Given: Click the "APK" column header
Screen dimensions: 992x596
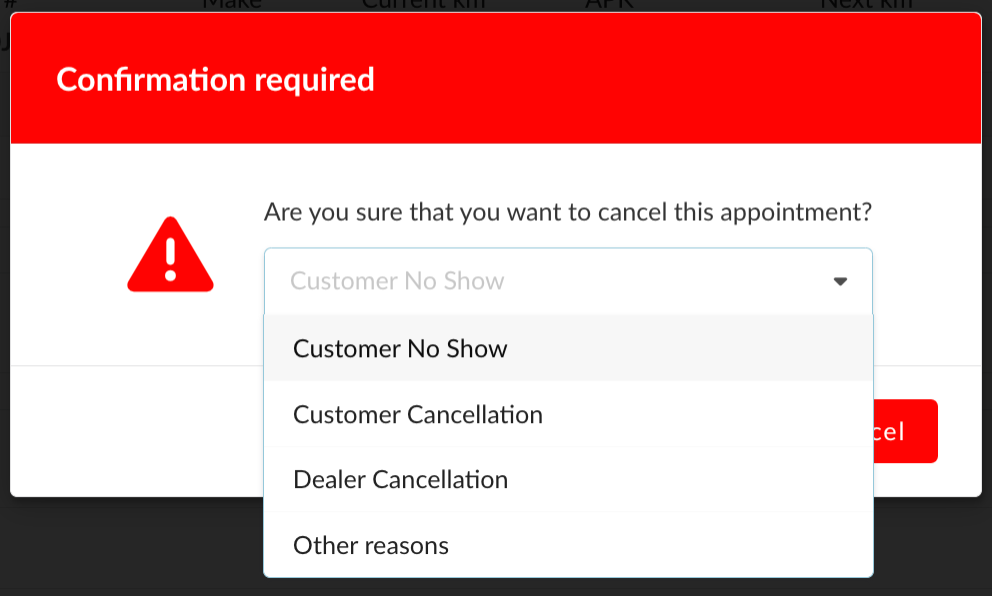Looking at the screenshot, I should coord(609,5).
